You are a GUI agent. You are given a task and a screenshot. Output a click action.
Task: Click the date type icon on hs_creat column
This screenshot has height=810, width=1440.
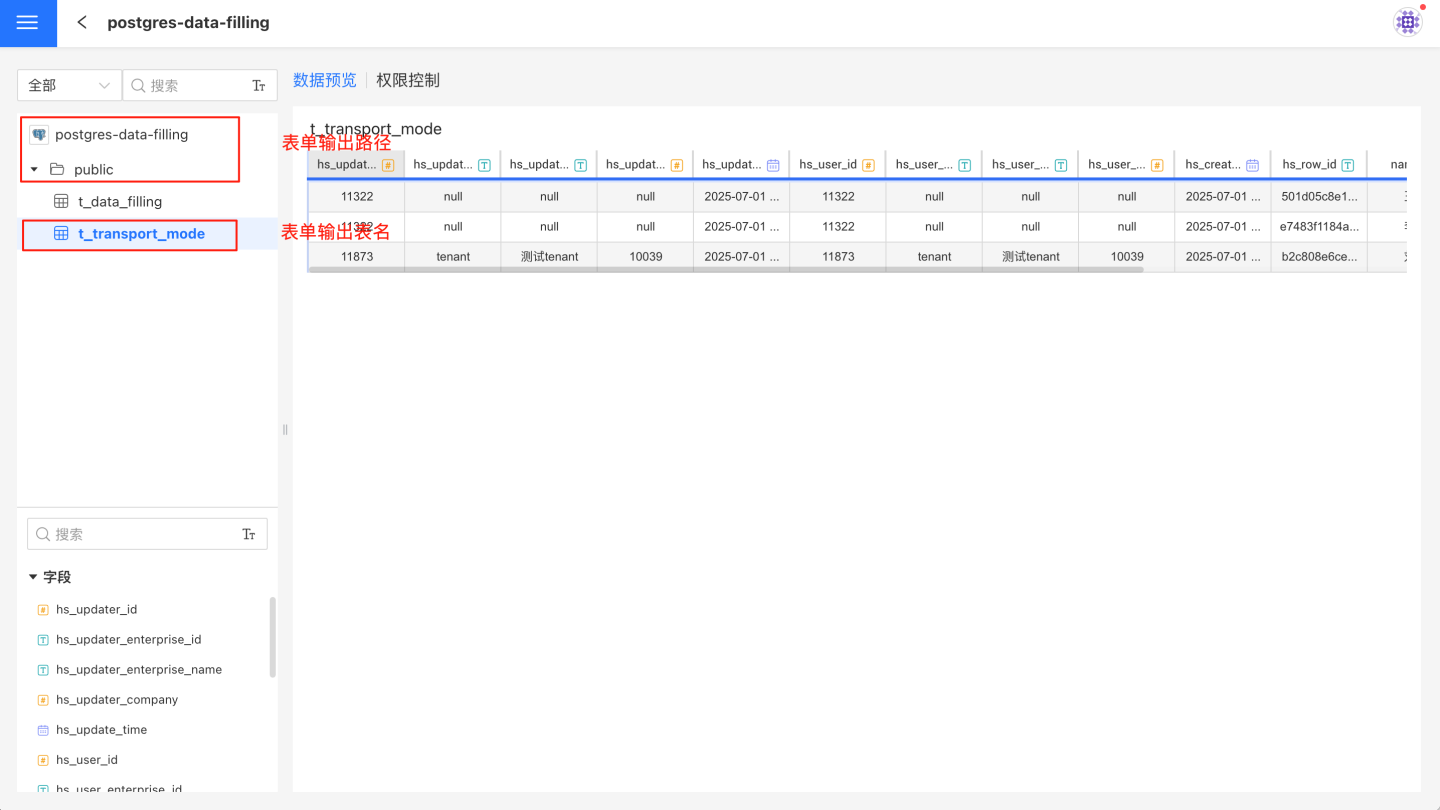click(1252, 165)
